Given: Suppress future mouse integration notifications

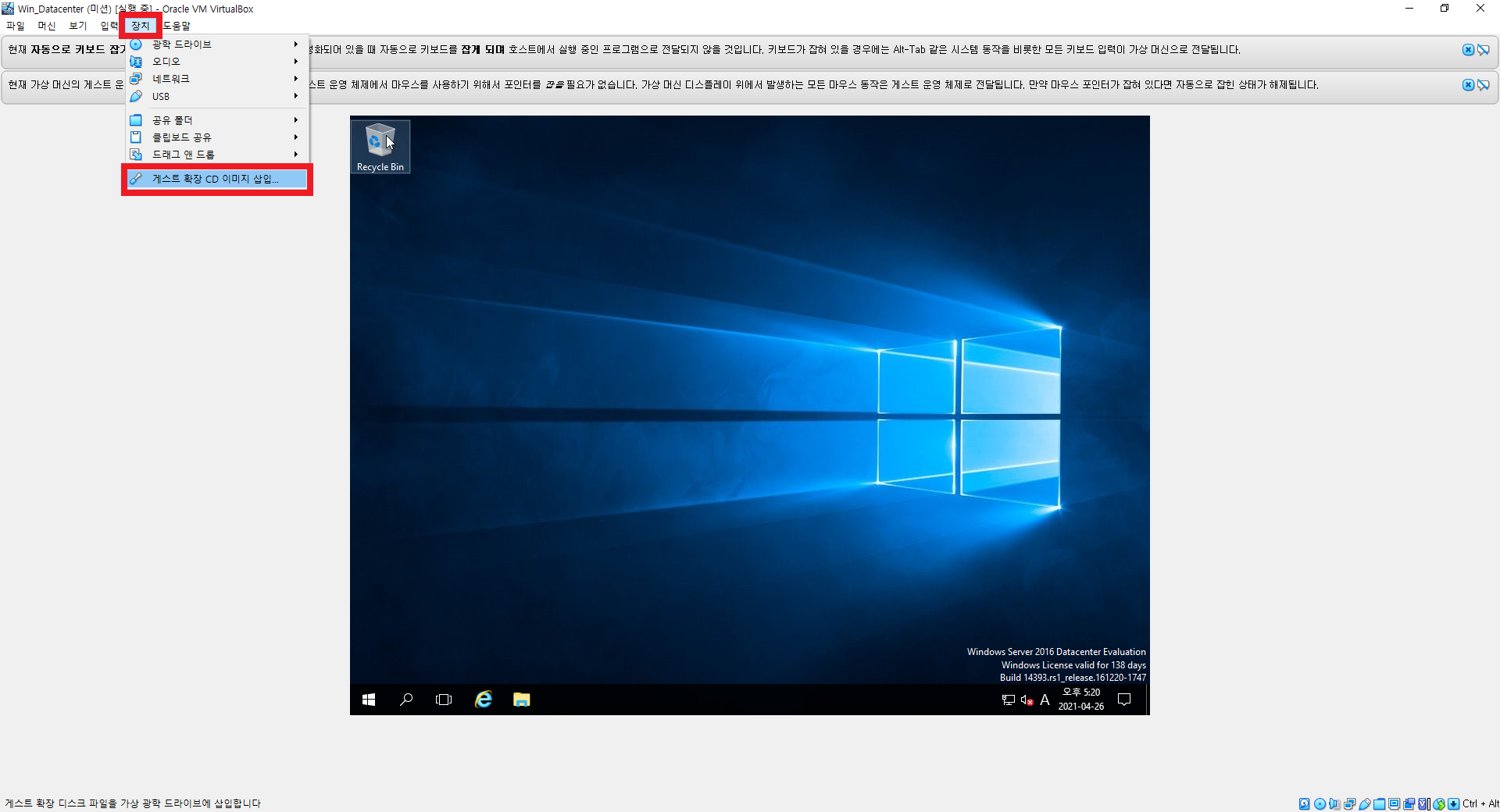Looking at the screenshot, I should [x=1483, y=85].
